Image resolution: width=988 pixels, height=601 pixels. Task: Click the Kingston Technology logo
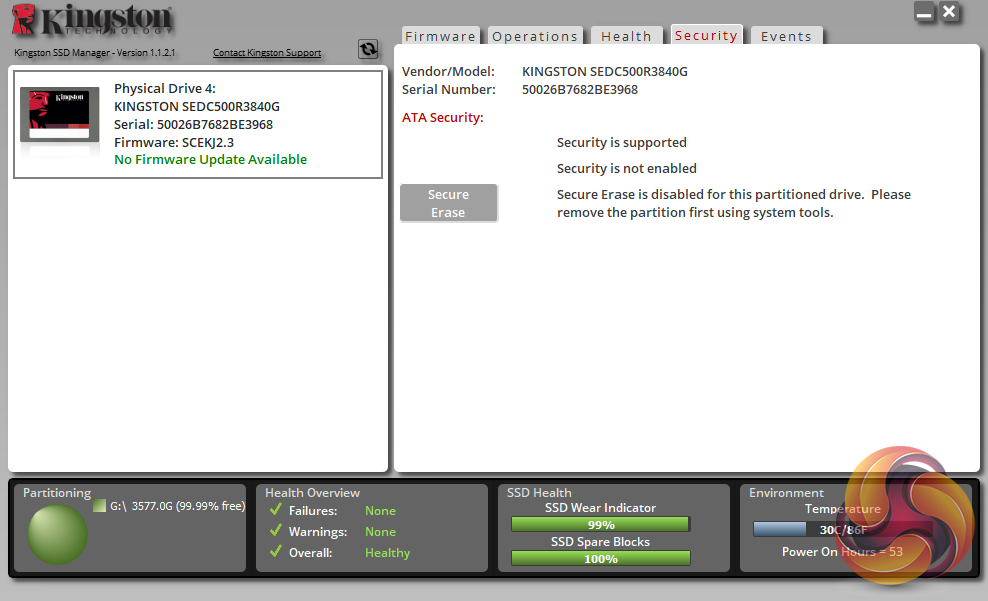[92, 20]
